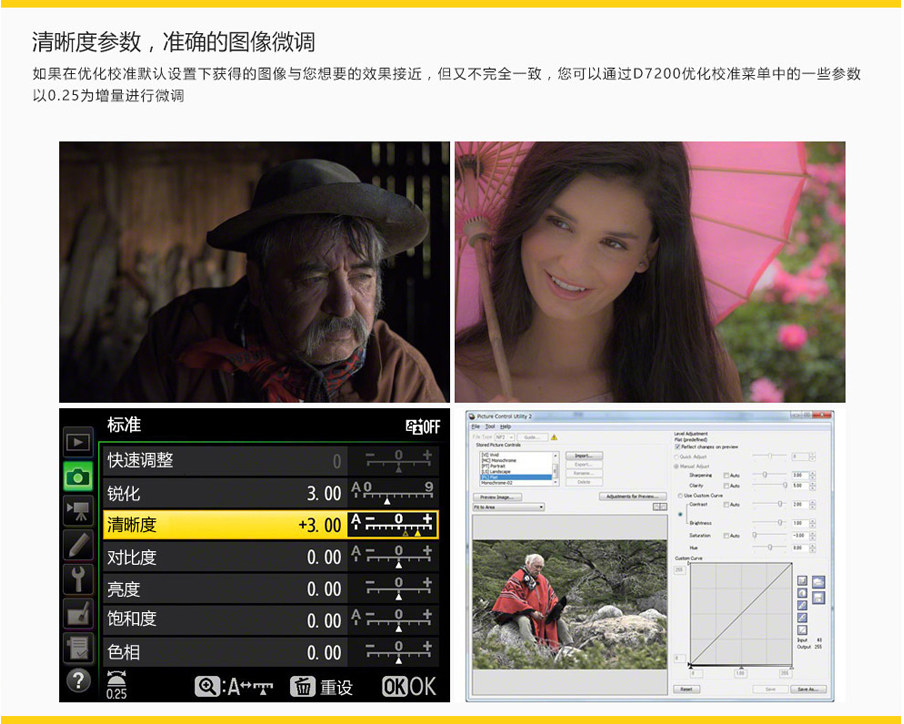Viewport: 904px width, 724px height.
Task: Select the Contrast/Brightness bracket radio button
Action: pyautogui.click(x=680, y=514)
